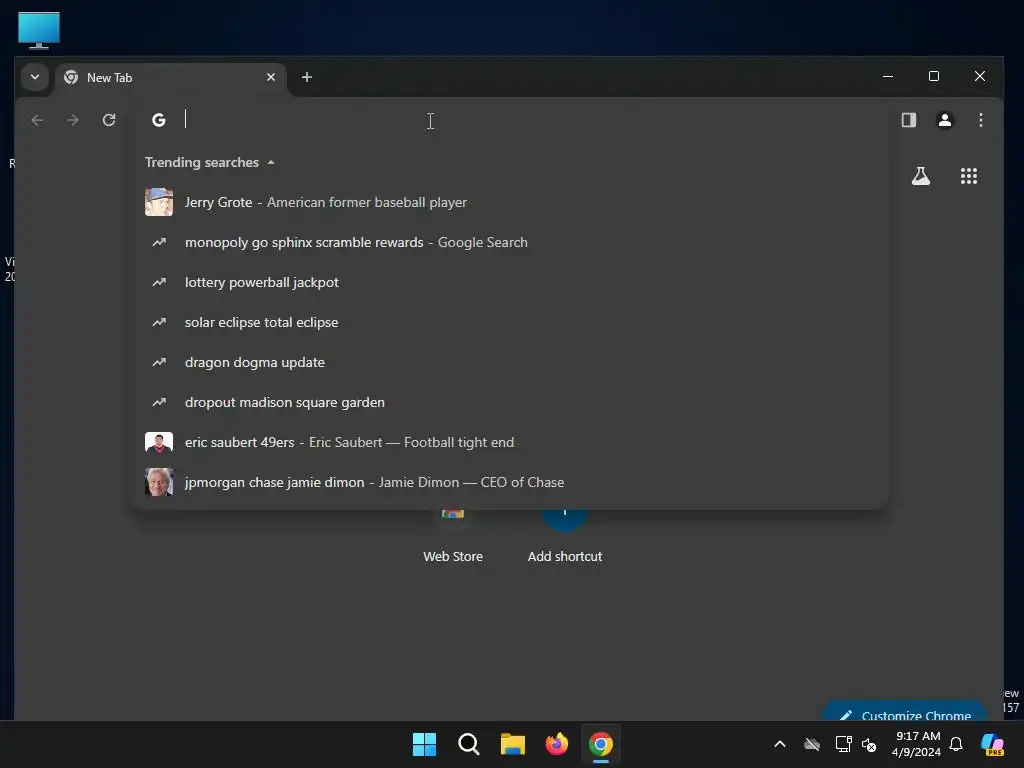
Task: Click the Google G icon in address bar
Action: click(159, 120)
